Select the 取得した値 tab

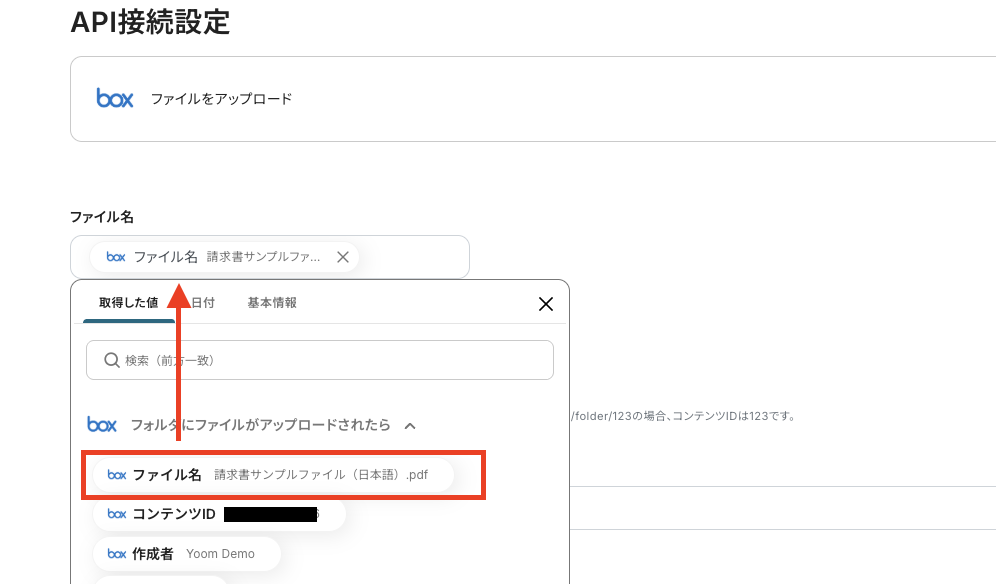[129, 303]
